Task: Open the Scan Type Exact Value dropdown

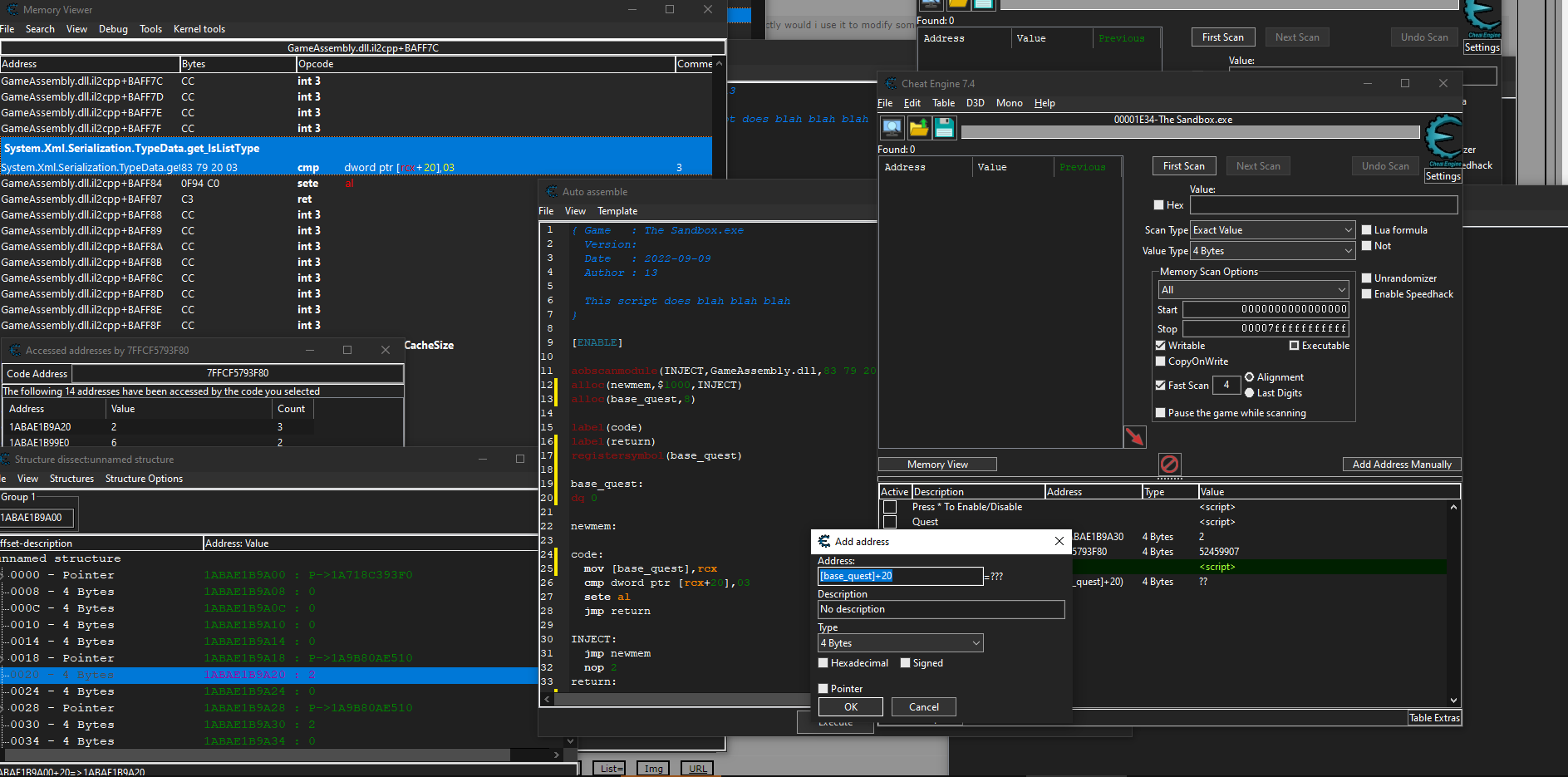Action: click(x=1272, y=230)
